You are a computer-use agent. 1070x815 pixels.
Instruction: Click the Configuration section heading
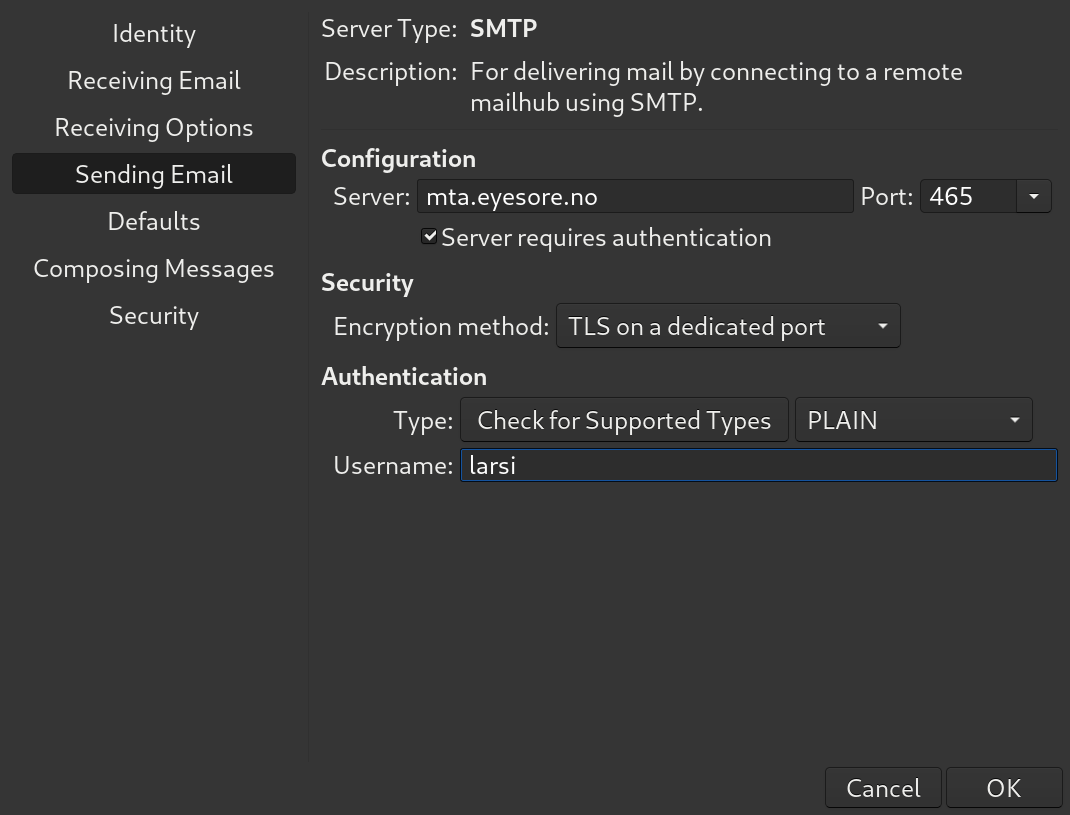[x=399, y=158]
